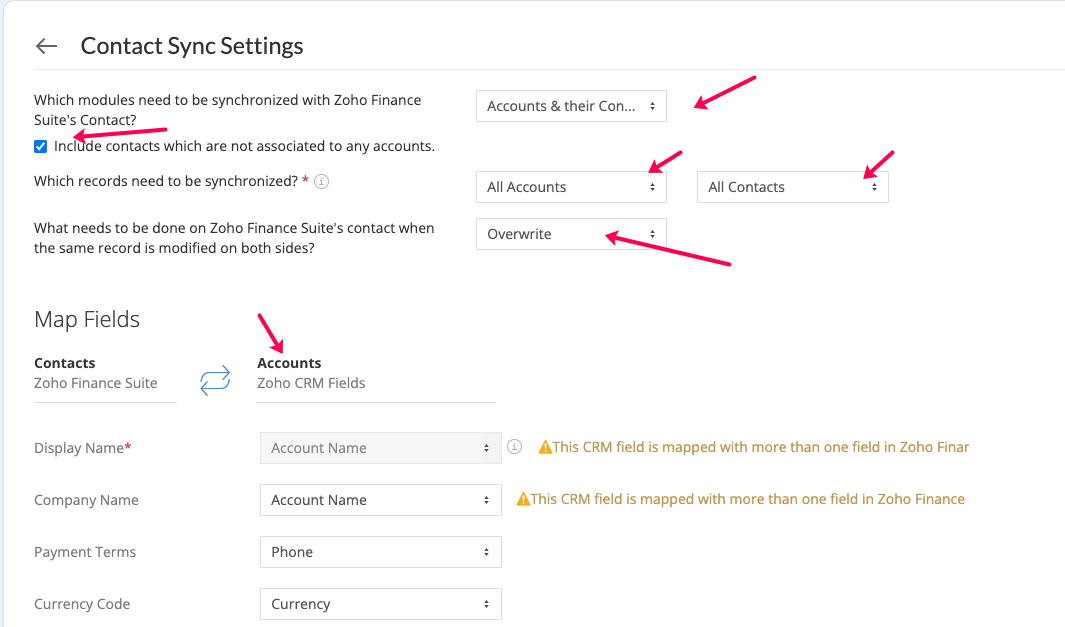Select the Accounts Zoho CRM Fields tab

click(x=311, y=373)
